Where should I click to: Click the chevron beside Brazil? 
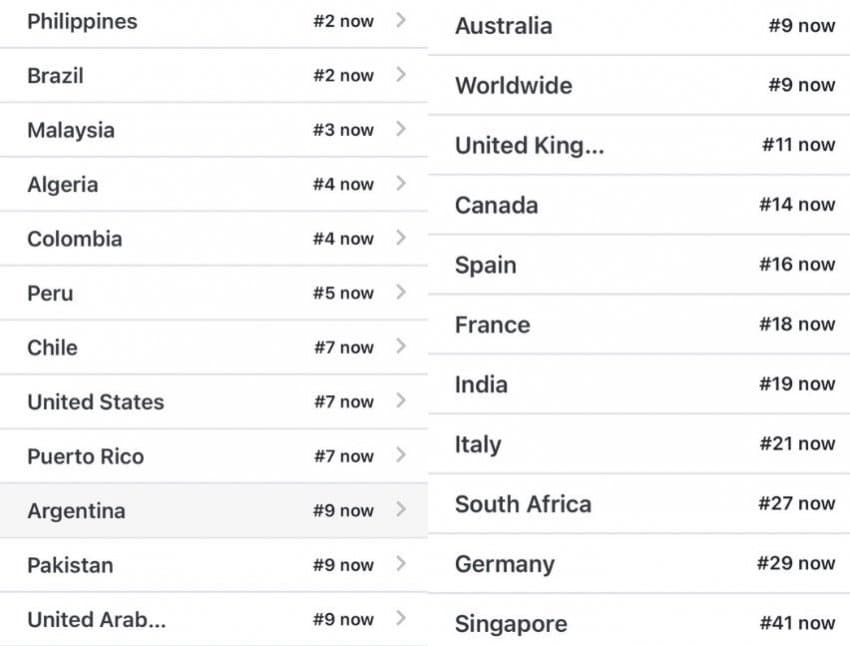pyautogui.click(x=401, y=75)
